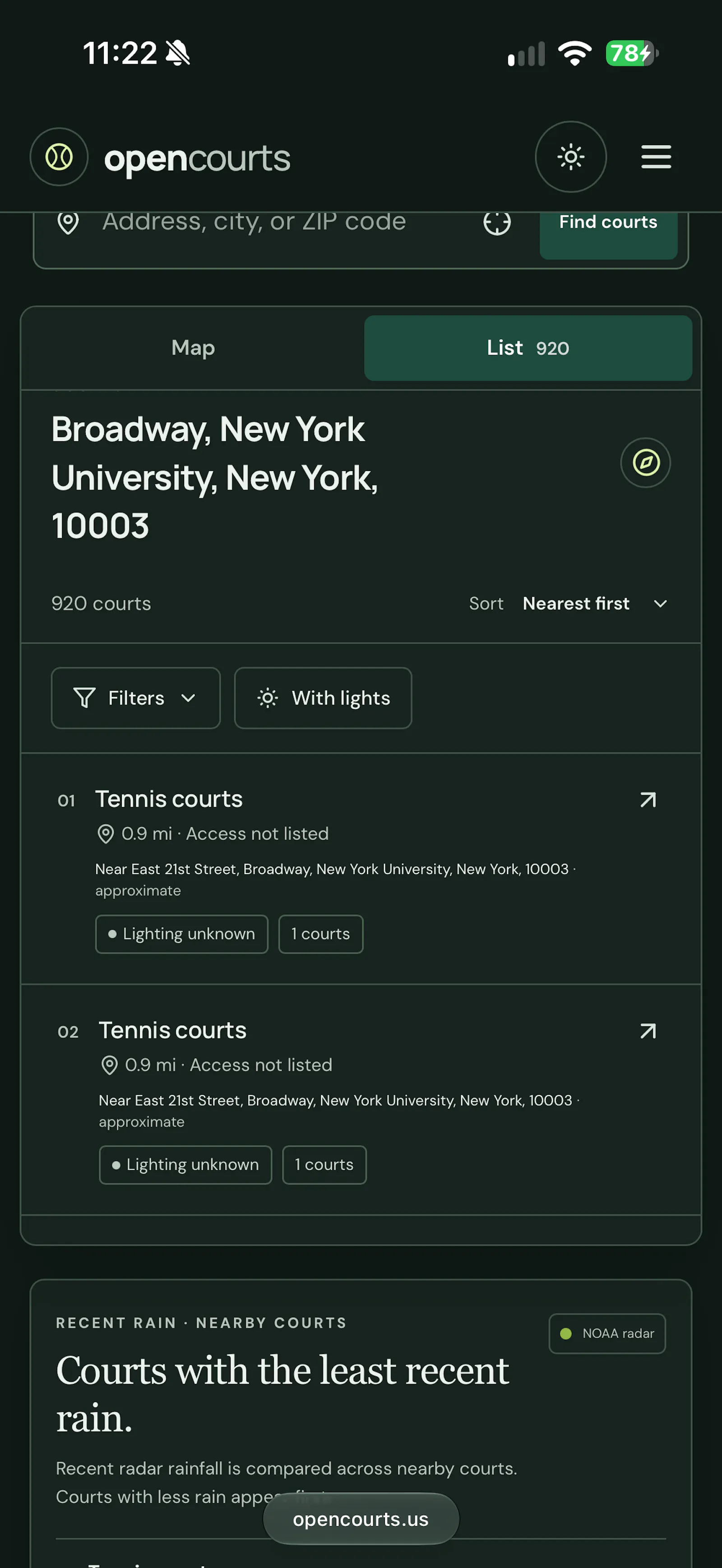Tap the Wi-Fi status icon
722x1568 pixels.
(575, 54)
